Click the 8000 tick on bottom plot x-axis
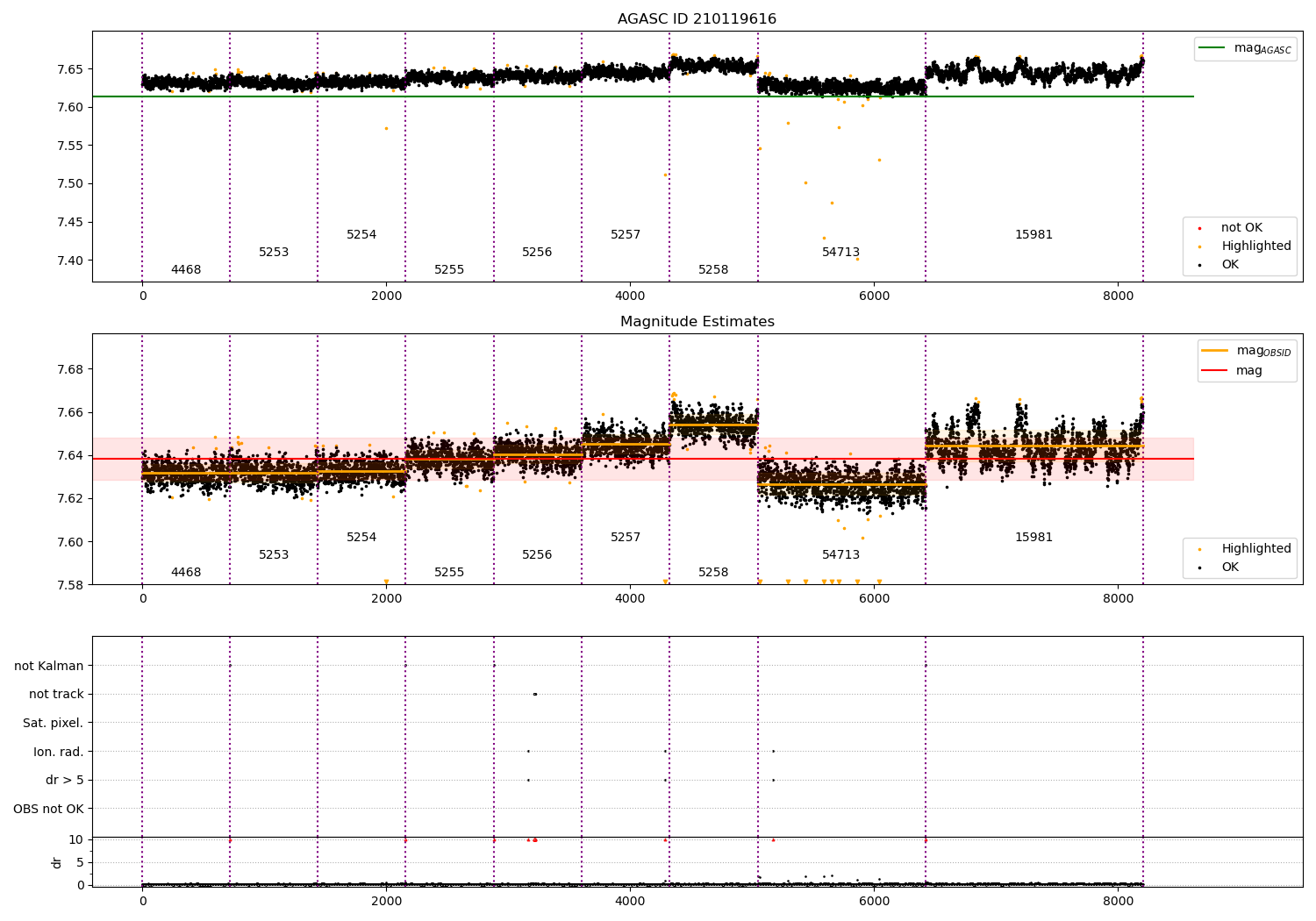The image size is (1316, 921). (x=1118, y=901)
